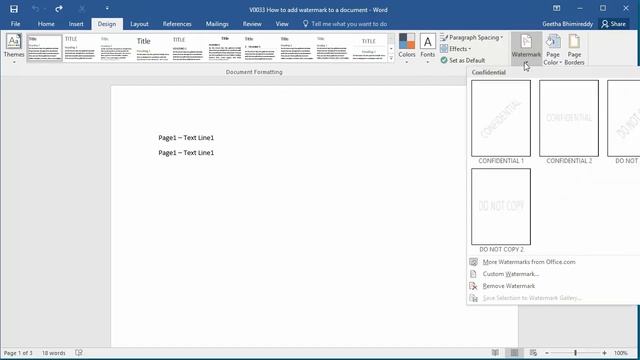Choose Remove Watermark menu item
Viewport: 640px width, 360px height.
(509, 286)
